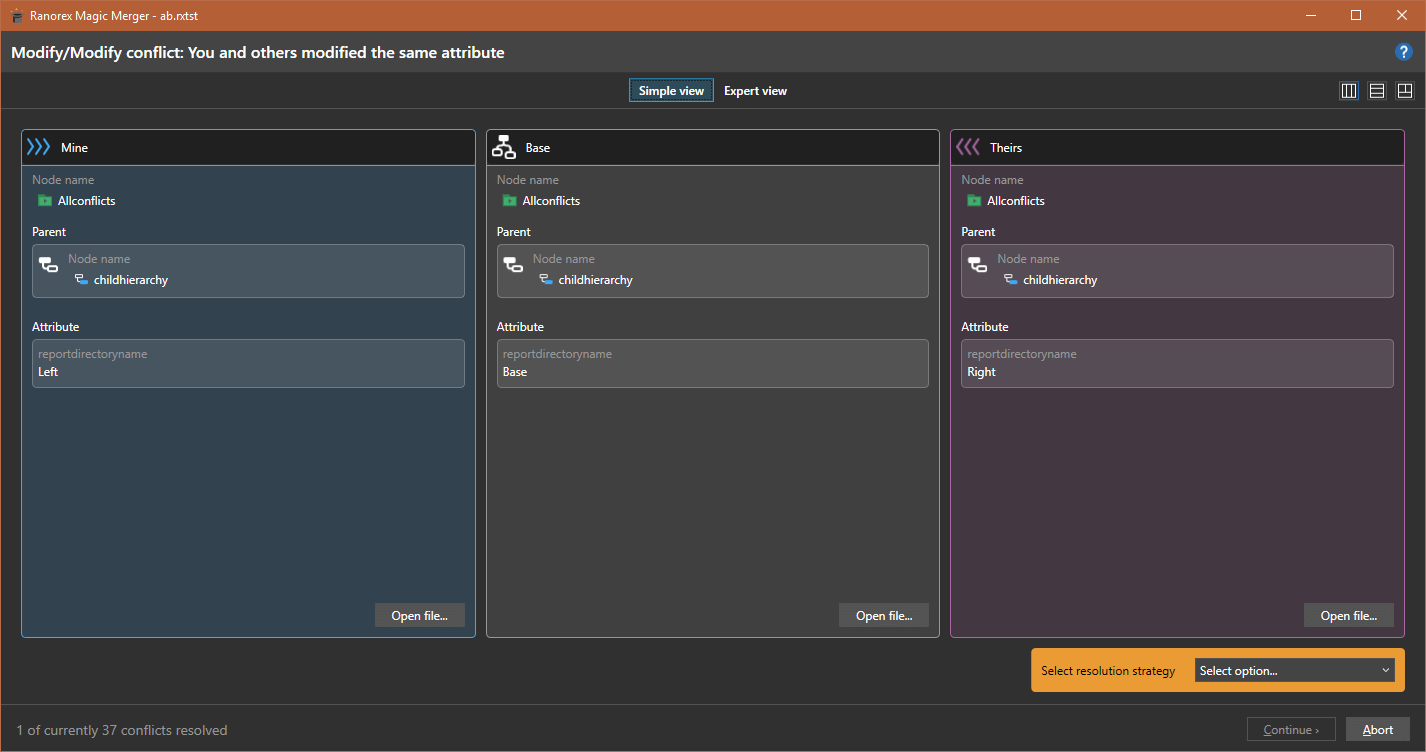Click the 'Right' attribute value
1426x752 pixels.
[981, 372]
